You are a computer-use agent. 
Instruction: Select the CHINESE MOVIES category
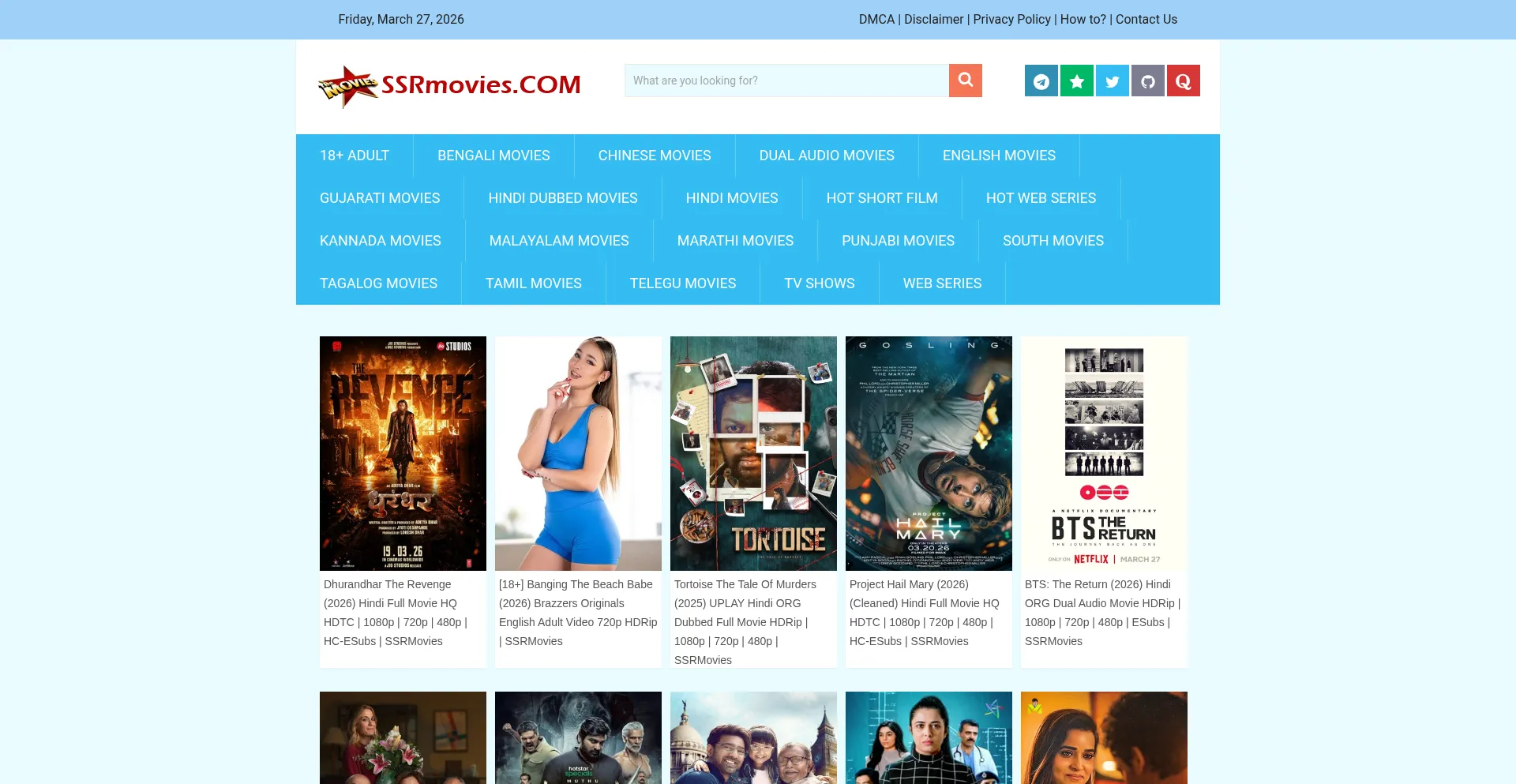click(655, 156)
